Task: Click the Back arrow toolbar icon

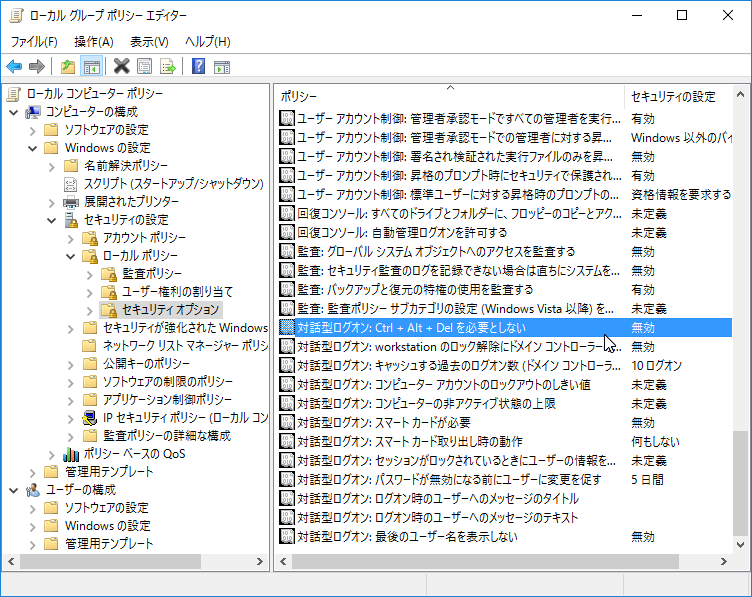Action: coord(14,66)
